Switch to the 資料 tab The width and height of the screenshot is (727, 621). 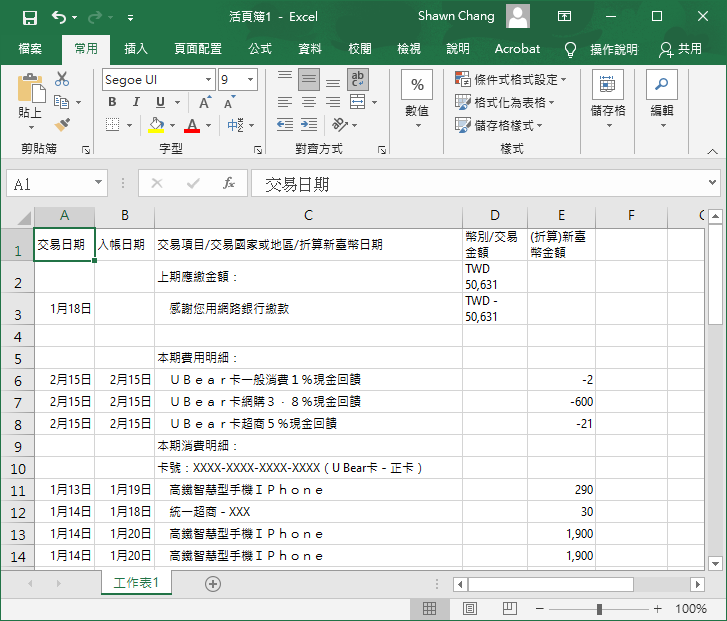point(310,49)
